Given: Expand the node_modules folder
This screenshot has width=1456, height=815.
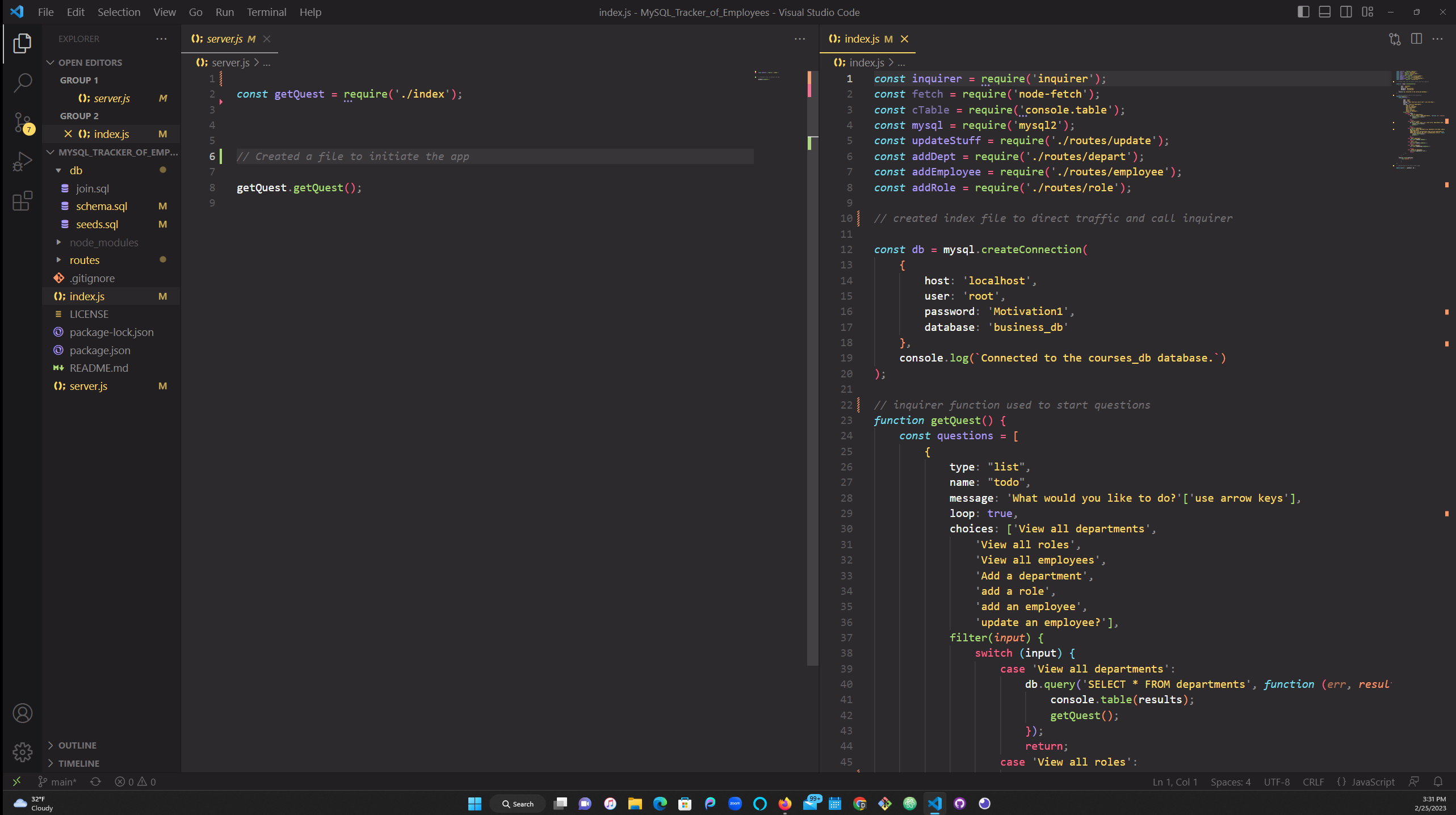Looking at the screenshot, I should click(104, 242).
